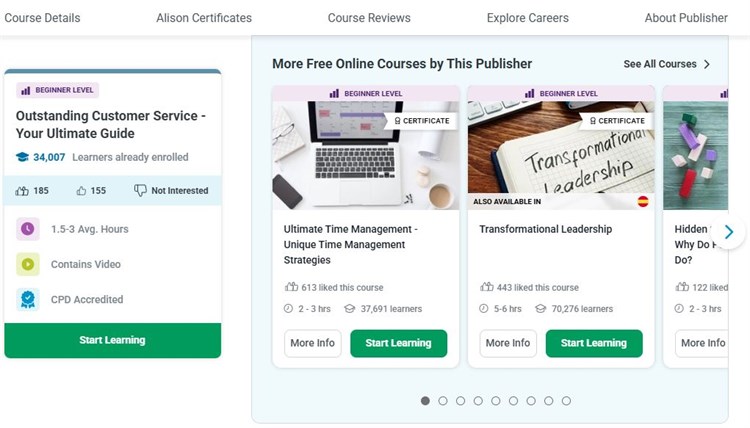Go to the About Publisher tab
The width and height of the screenshot is (750, 428).
click(x=687, y=18)
